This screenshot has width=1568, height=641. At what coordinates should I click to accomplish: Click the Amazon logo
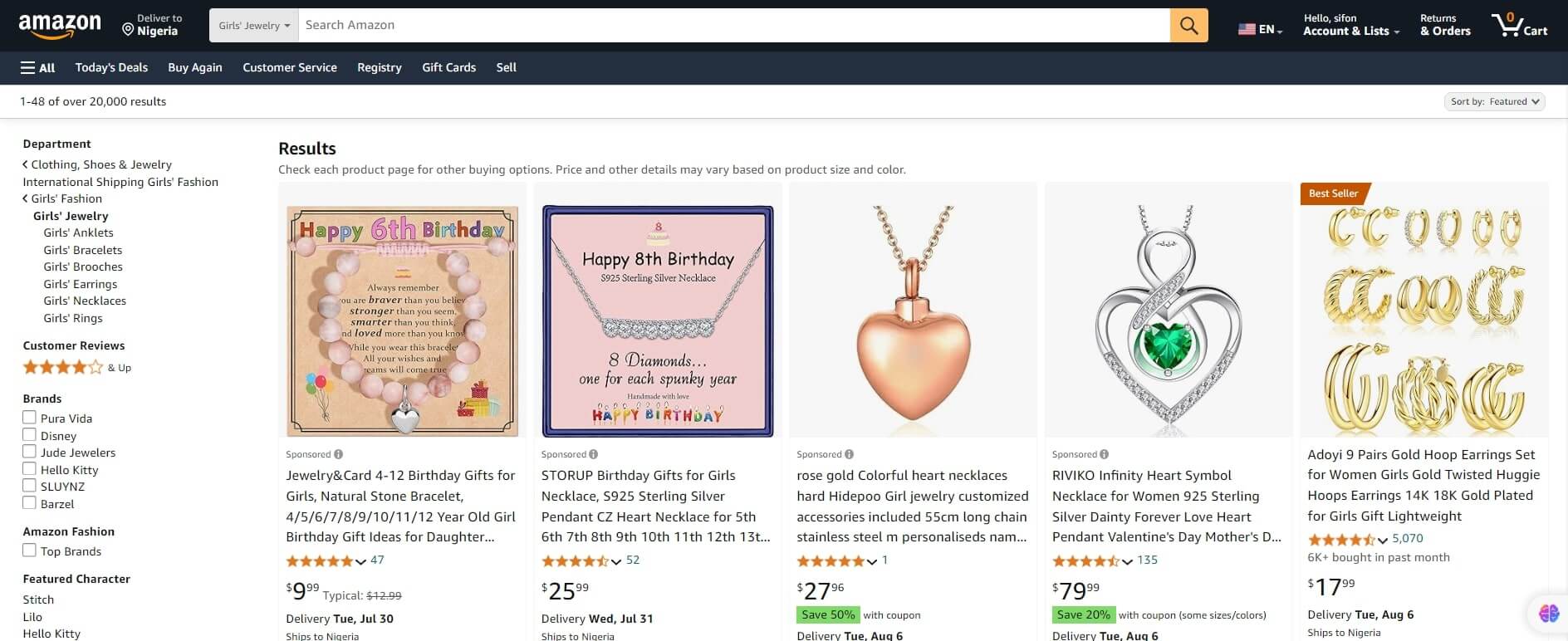click(59, 26)
